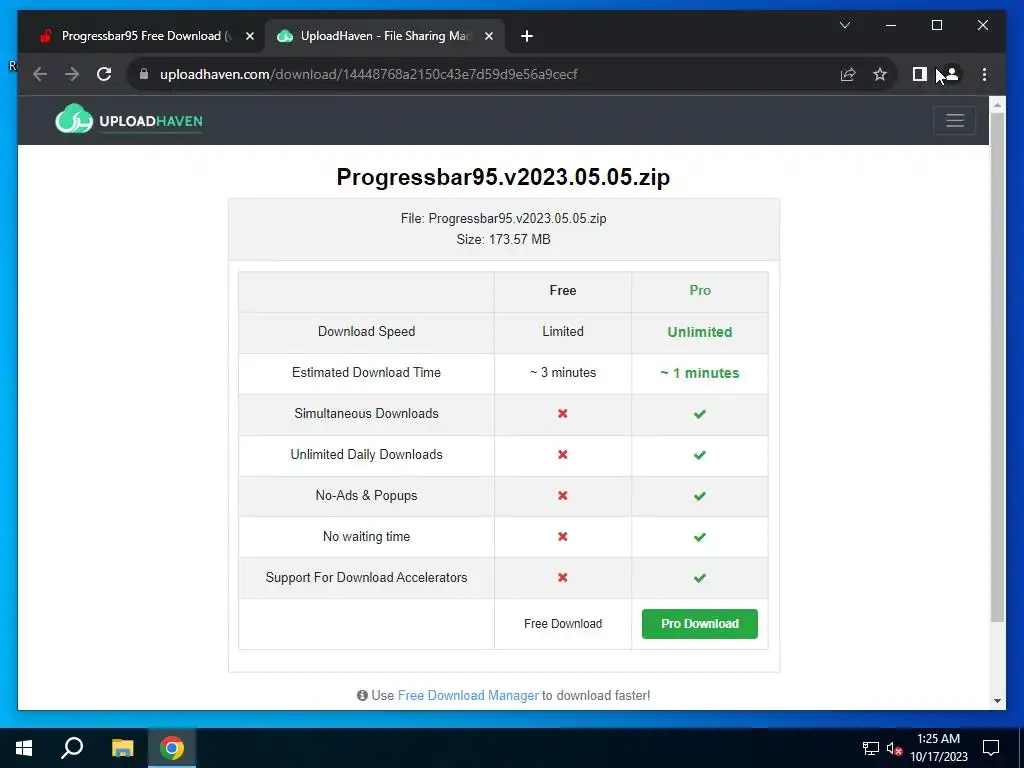Click the 'Limited' download speed cell

pos(563,332)
